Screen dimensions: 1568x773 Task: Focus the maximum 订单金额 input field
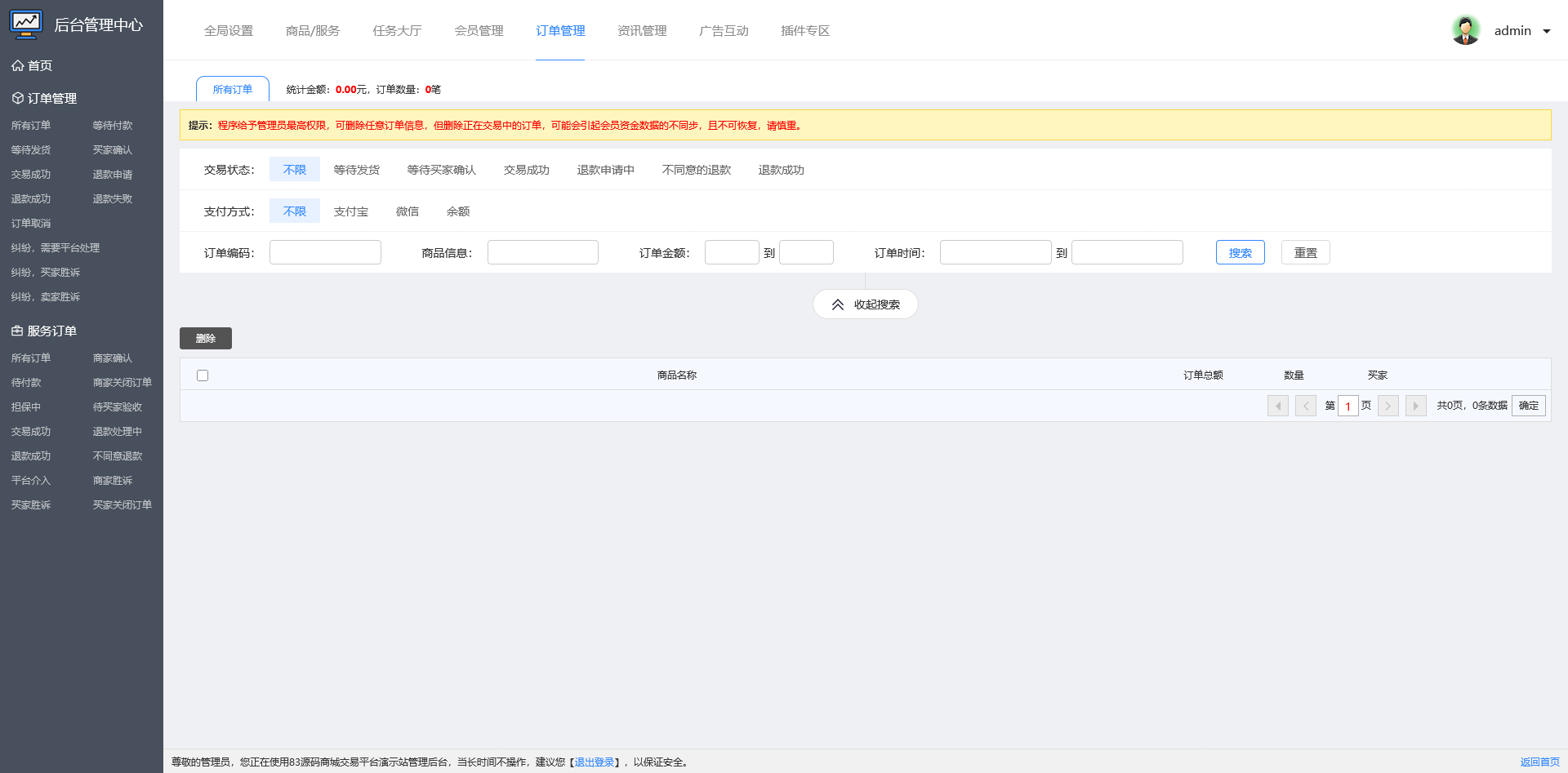tap(806, 252)
